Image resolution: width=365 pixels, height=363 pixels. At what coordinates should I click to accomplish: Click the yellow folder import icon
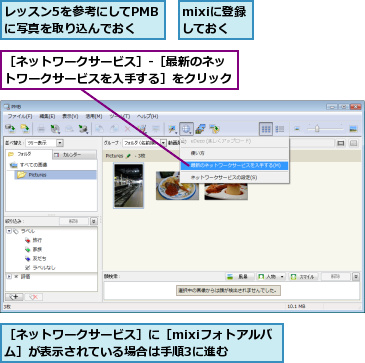[25, 129]
